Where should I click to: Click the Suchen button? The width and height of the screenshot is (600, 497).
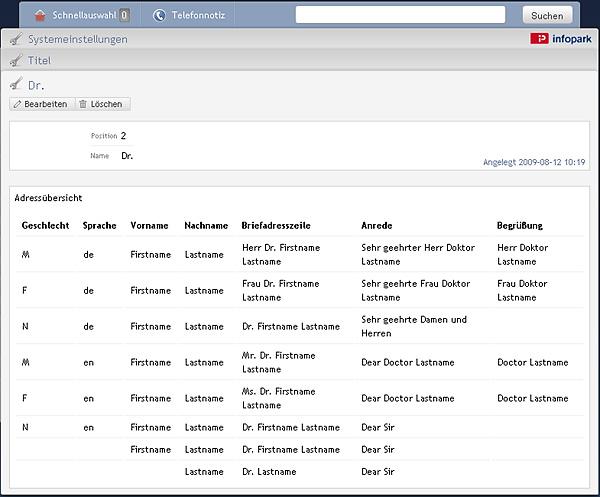pyautogui.click(x=547, y=16)
